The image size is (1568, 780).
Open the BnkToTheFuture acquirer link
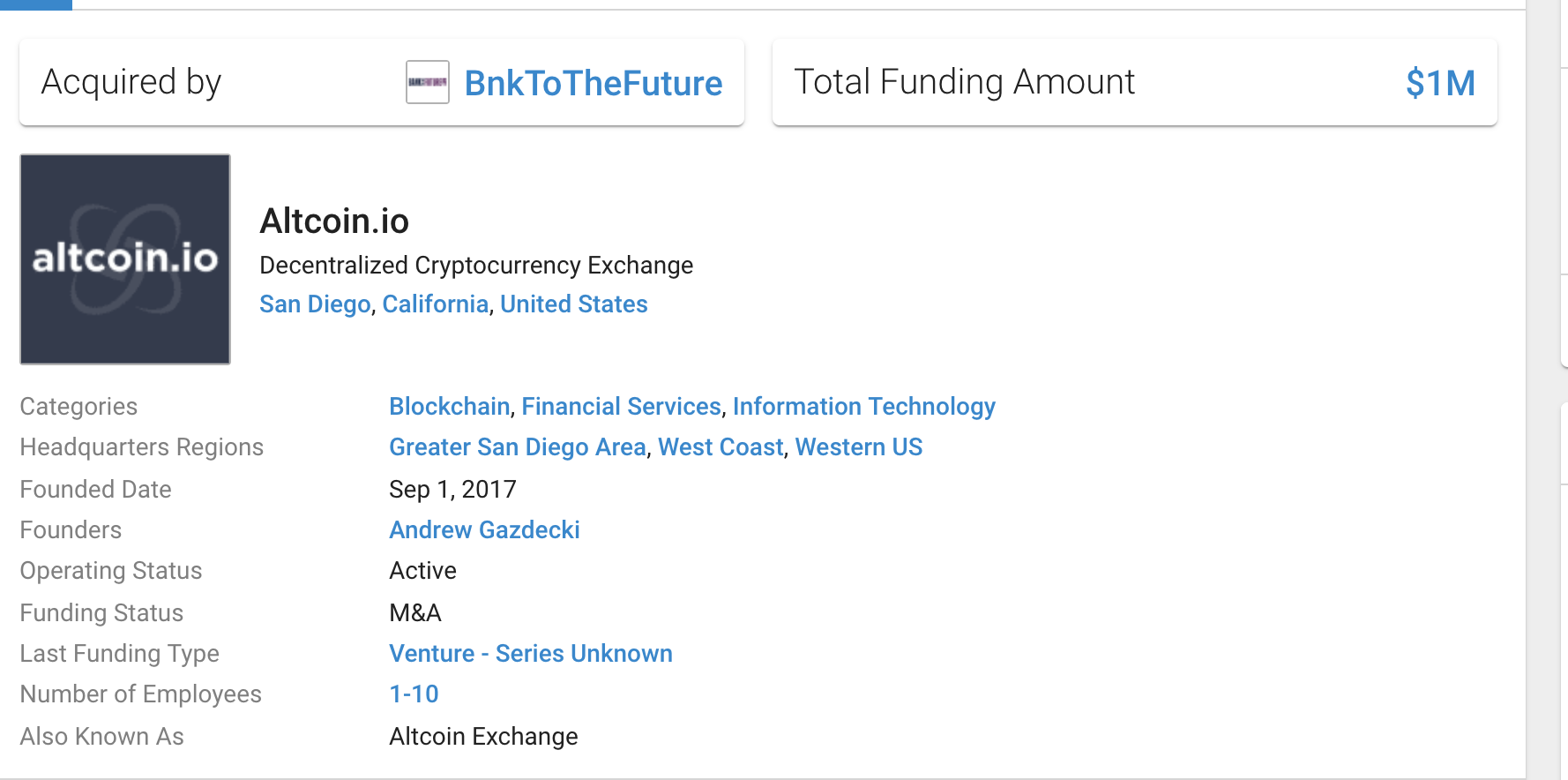[593, 83]
